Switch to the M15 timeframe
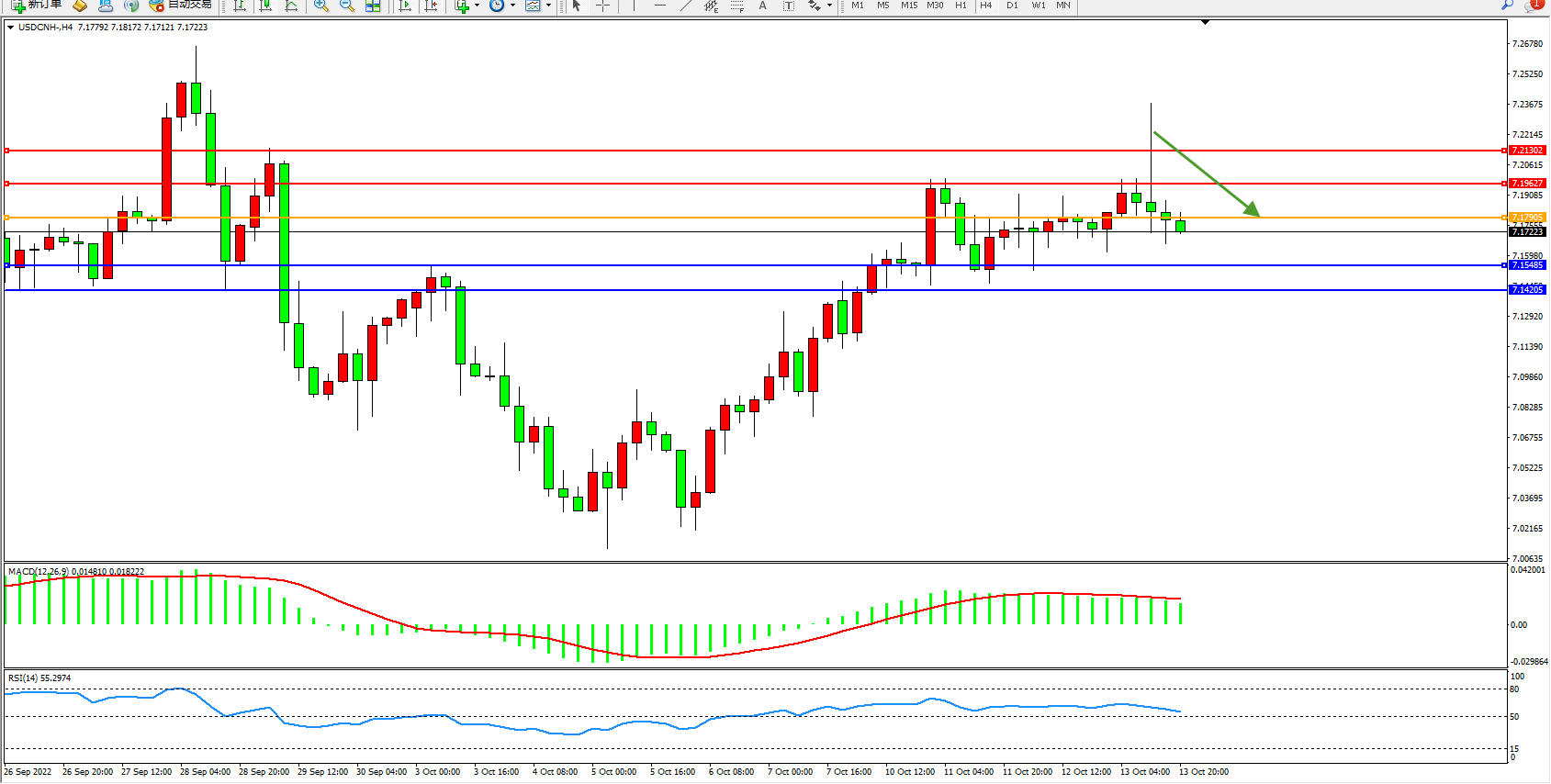The height and width of the screenshot is (784, 1551). point(908,6)
